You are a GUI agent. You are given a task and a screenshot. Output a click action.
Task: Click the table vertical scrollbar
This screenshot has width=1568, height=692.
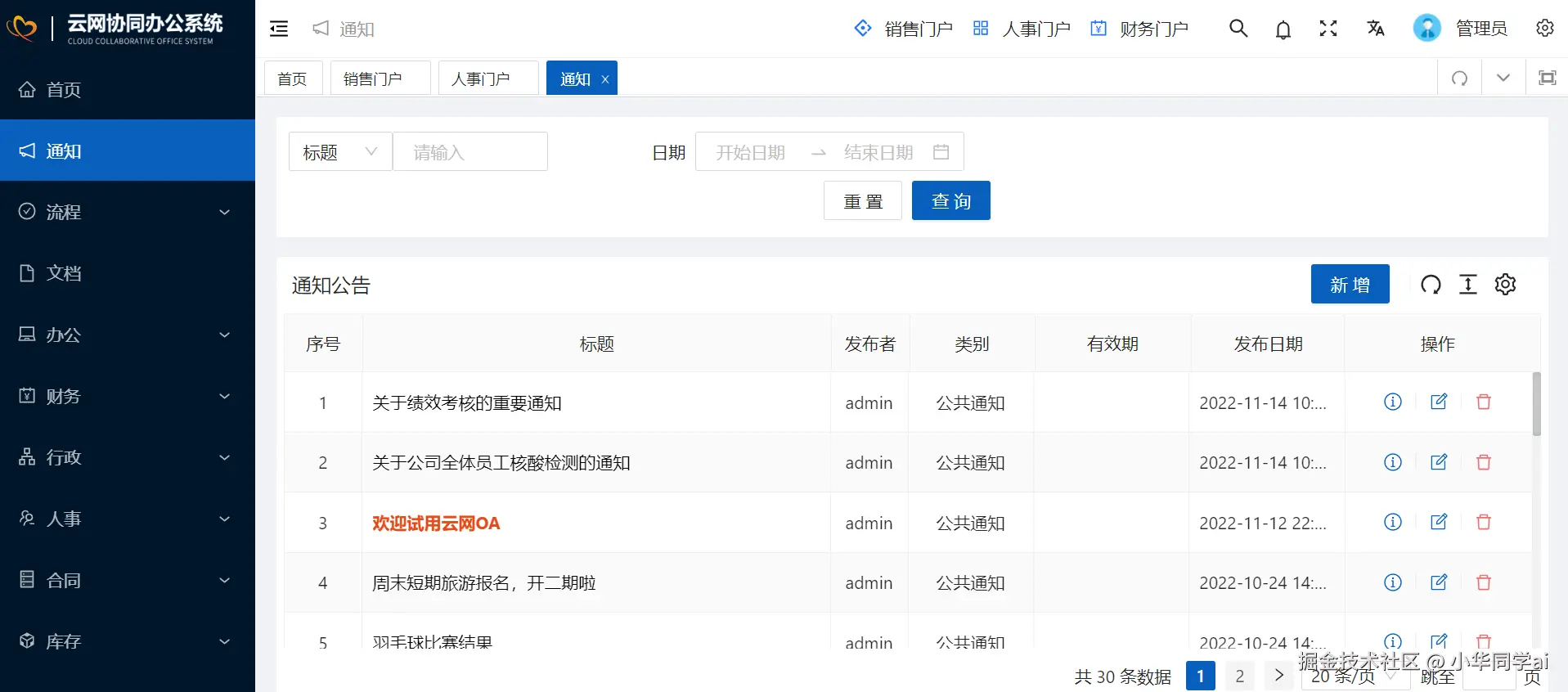(x=1537, y=404)
